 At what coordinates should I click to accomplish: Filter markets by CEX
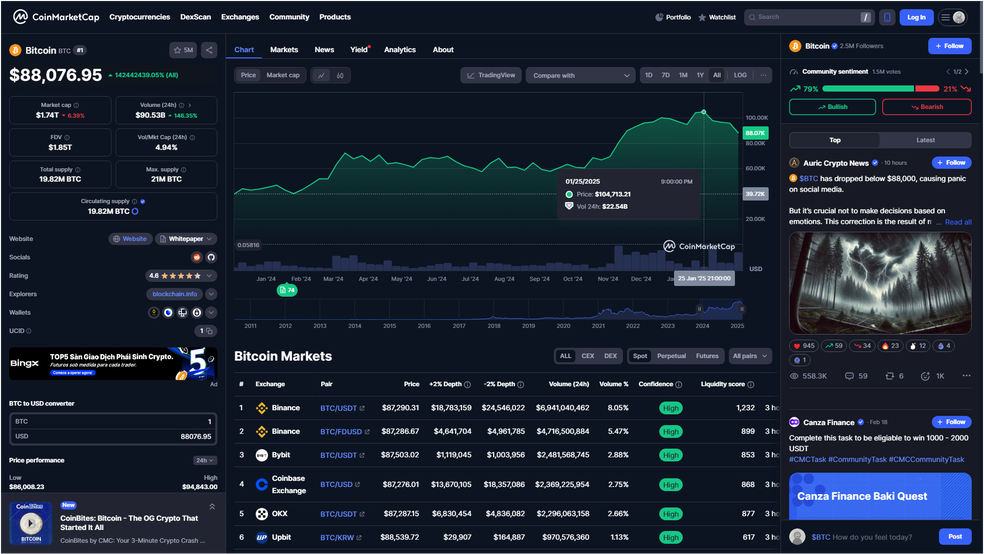(x=588, y=356)
